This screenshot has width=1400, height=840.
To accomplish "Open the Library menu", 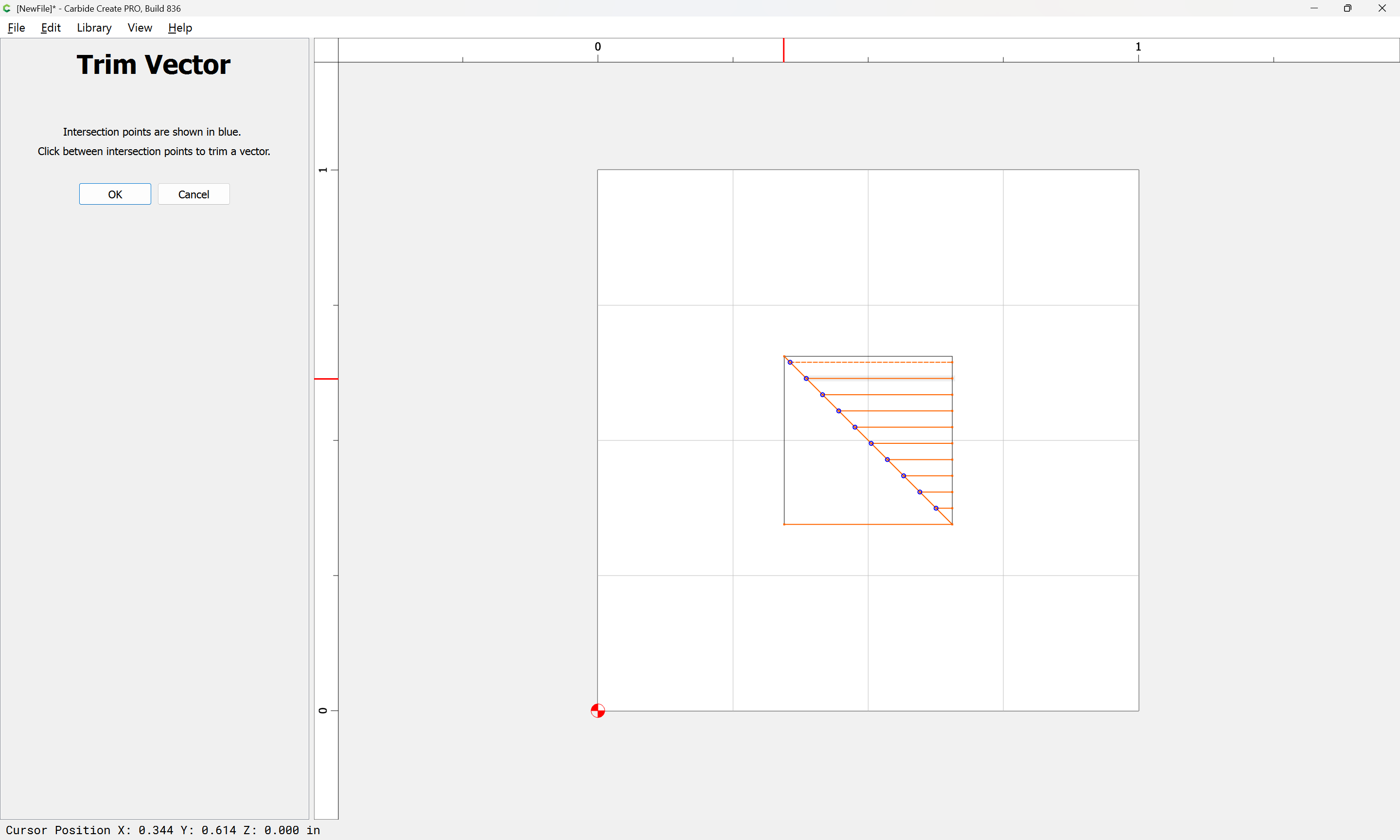I will (94, 28).
